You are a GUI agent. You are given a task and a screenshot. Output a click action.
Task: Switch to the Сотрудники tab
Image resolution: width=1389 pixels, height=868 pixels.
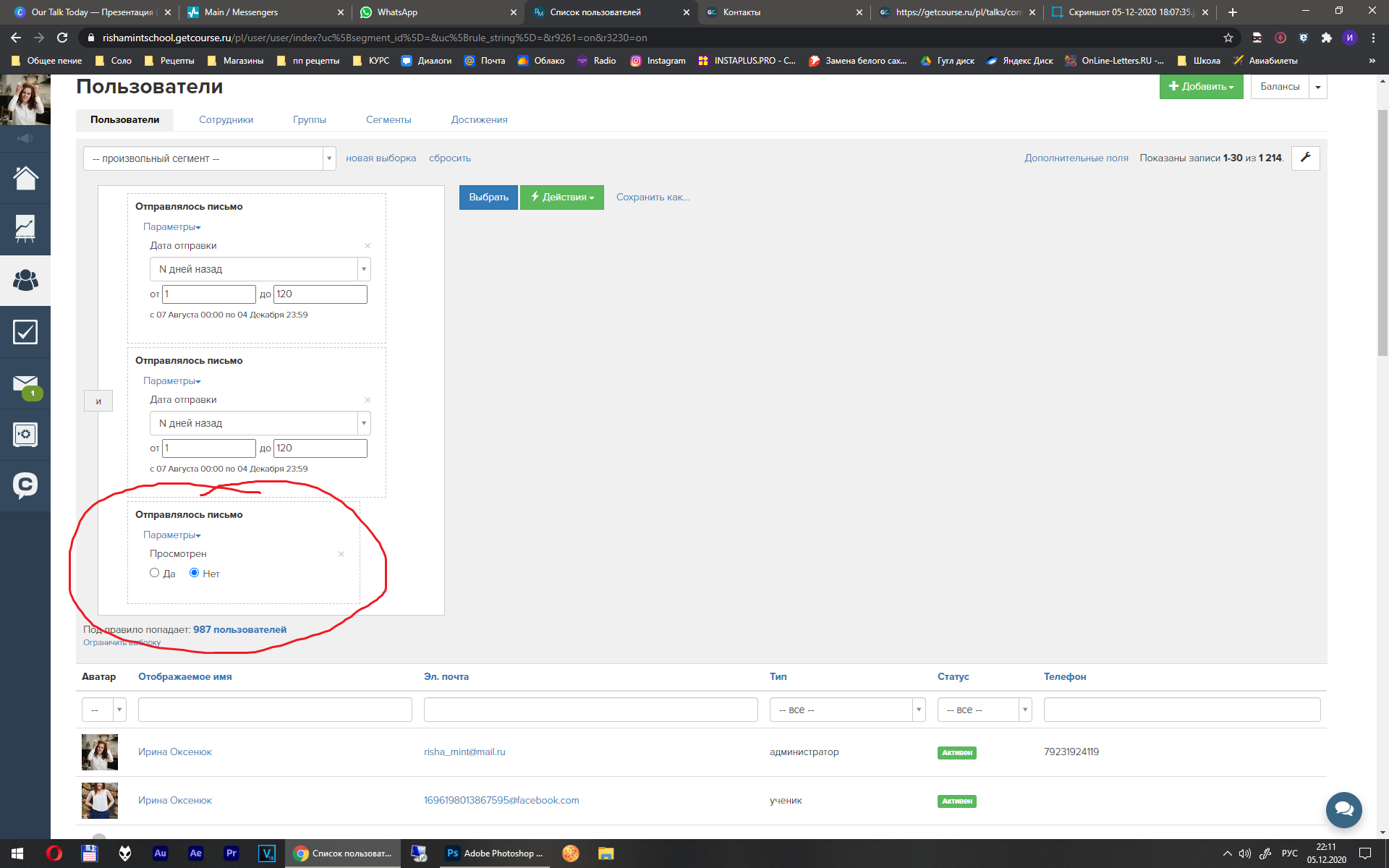226,120
